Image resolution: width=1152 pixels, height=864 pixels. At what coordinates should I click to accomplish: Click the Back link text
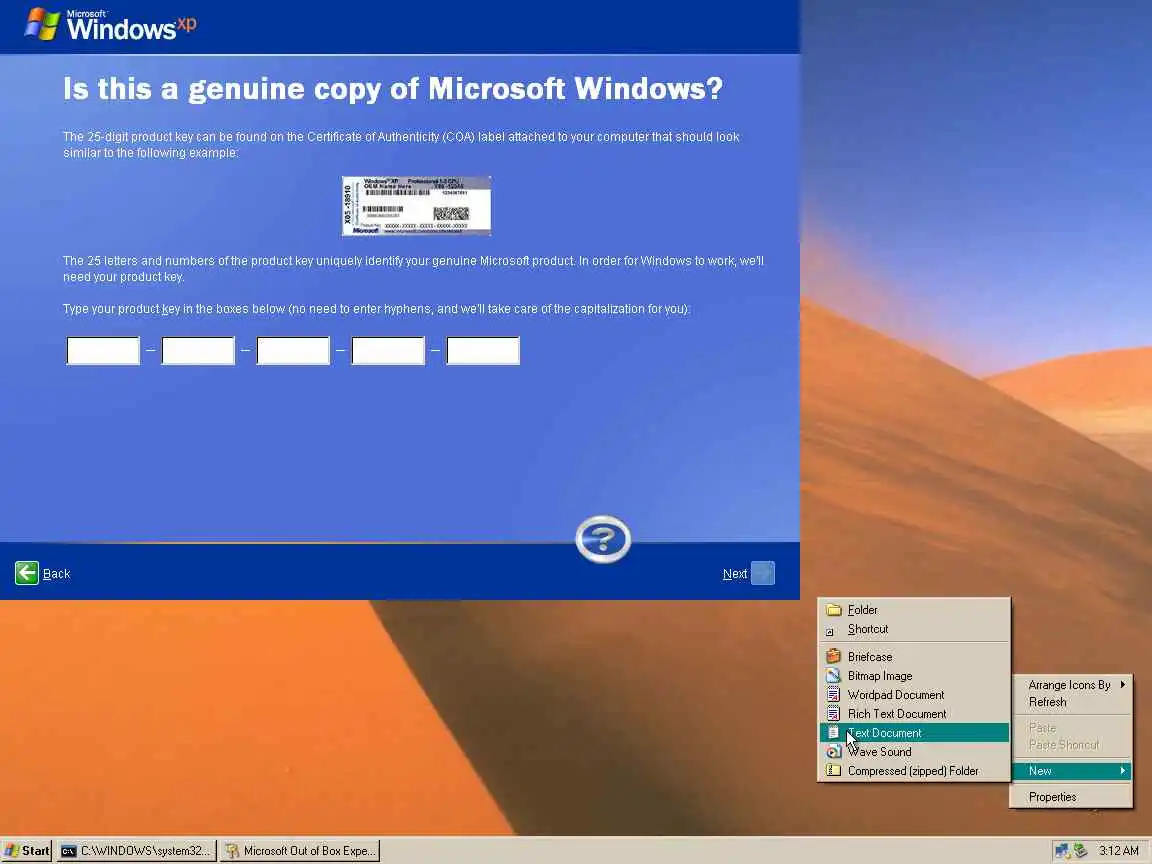[57, 573]
